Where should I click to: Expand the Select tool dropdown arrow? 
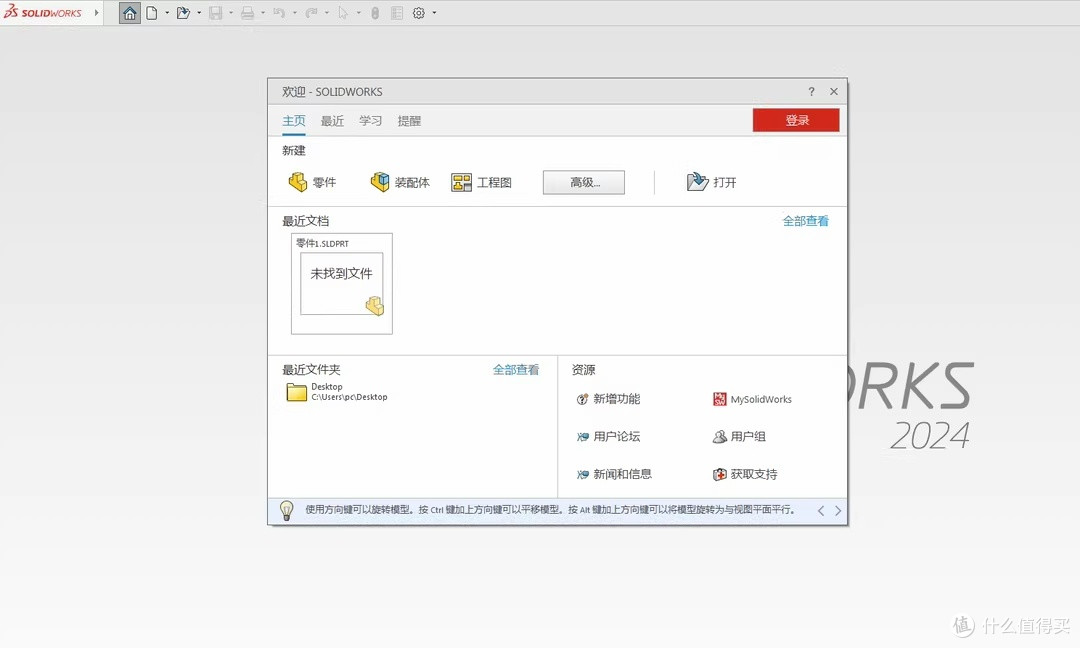359,12
